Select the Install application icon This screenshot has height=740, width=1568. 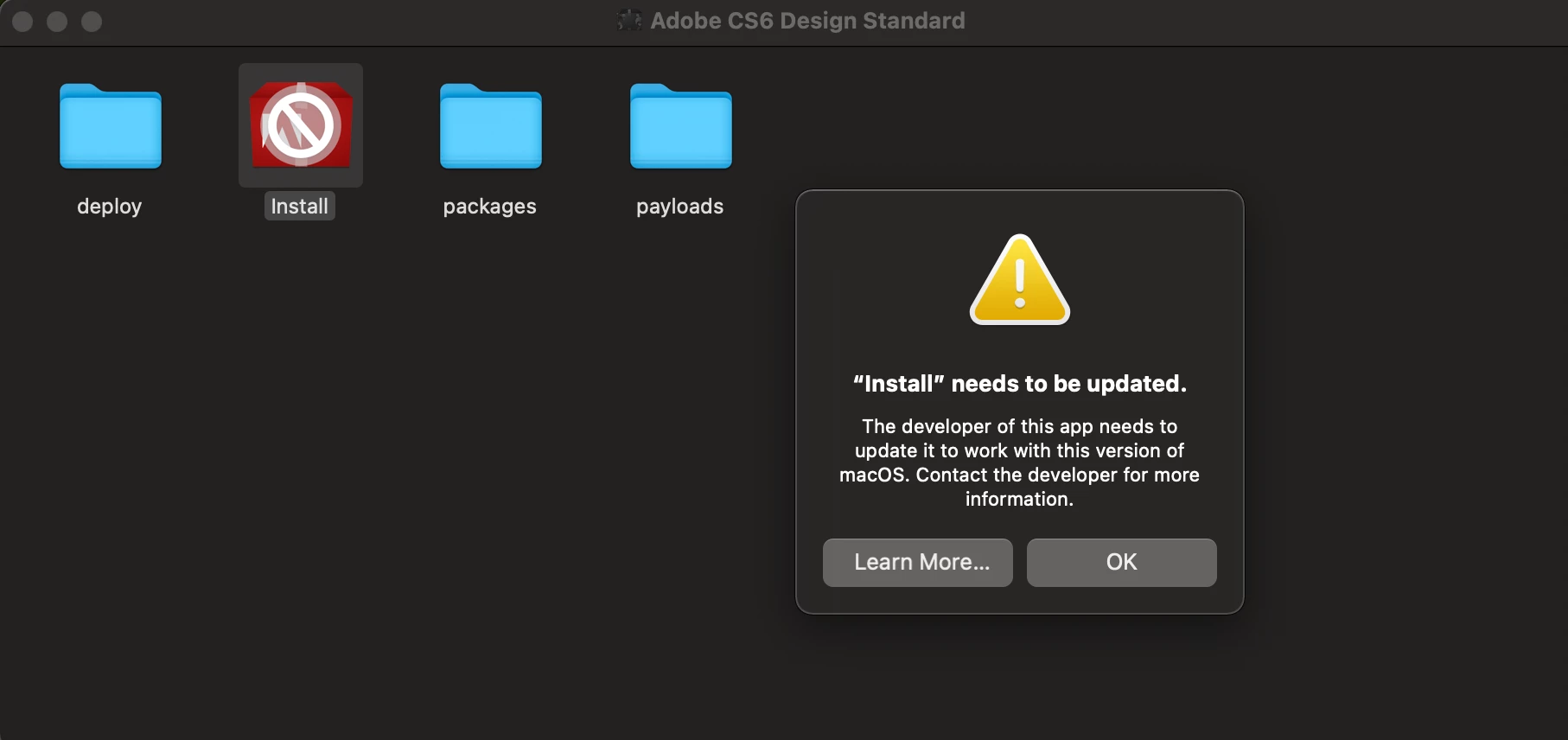[x=301, y=124]
